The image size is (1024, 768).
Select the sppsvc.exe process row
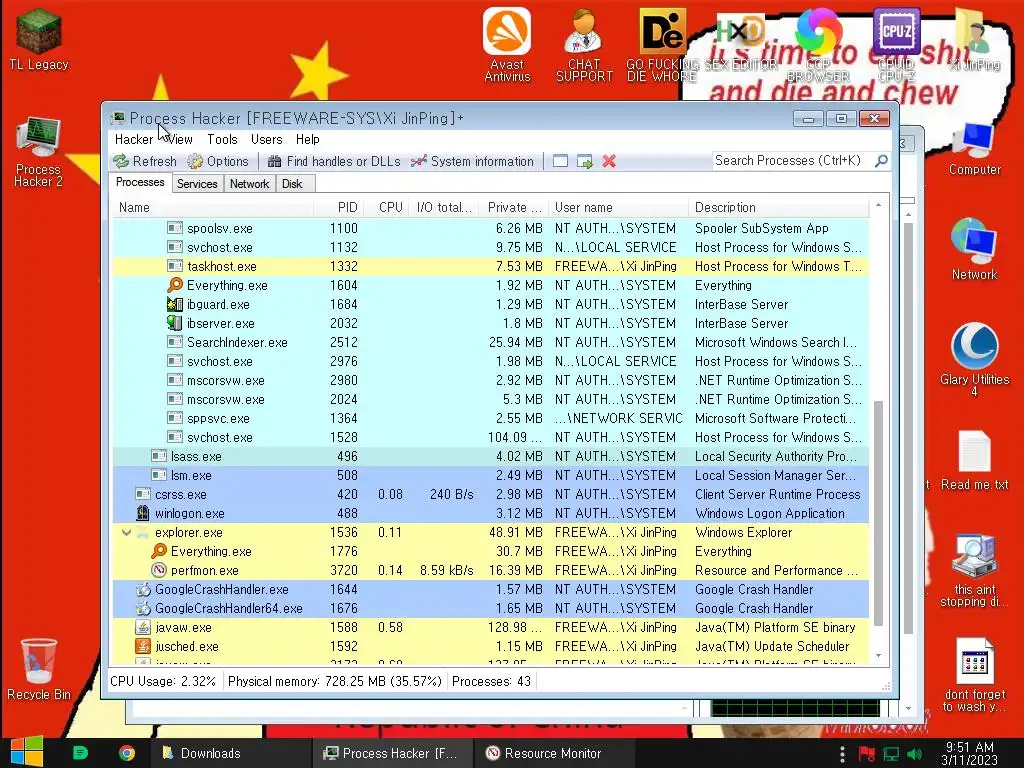pyautogui.click(x=491, y=418)
